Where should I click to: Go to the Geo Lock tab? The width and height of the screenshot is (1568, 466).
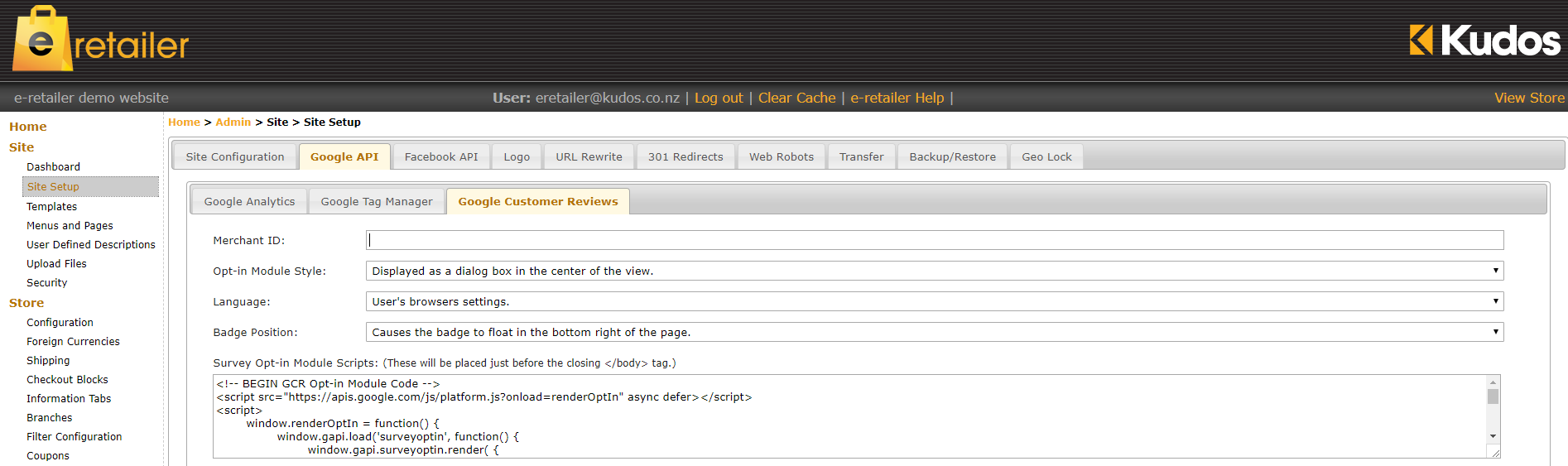(x=1046, y=156)
